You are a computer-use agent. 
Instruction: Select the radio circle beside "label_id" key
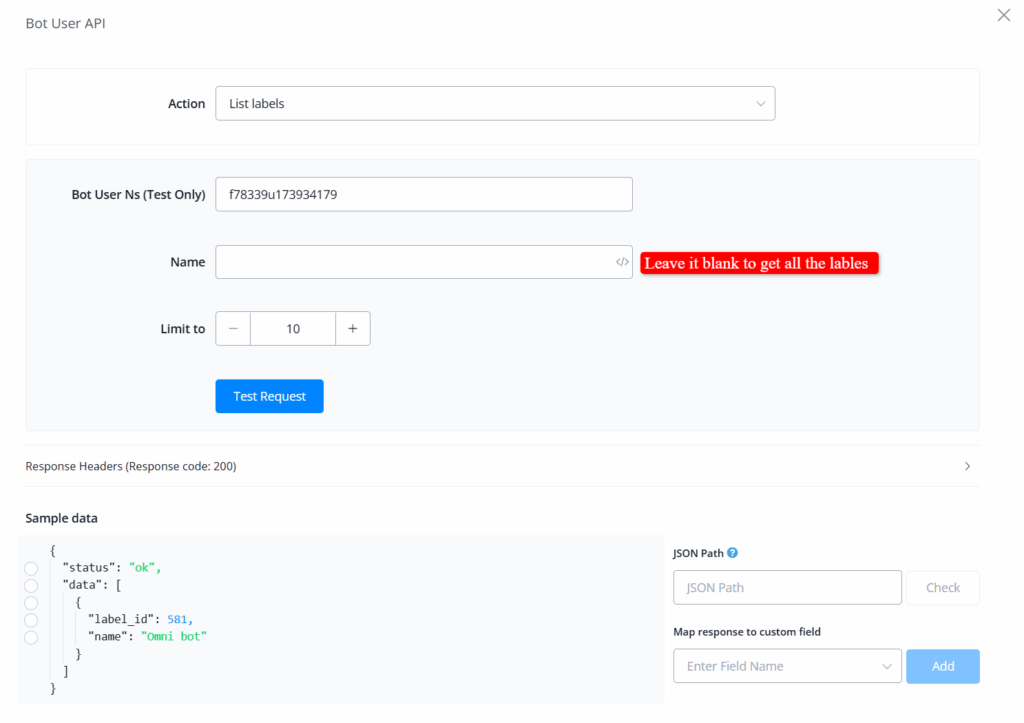(31, 620)
